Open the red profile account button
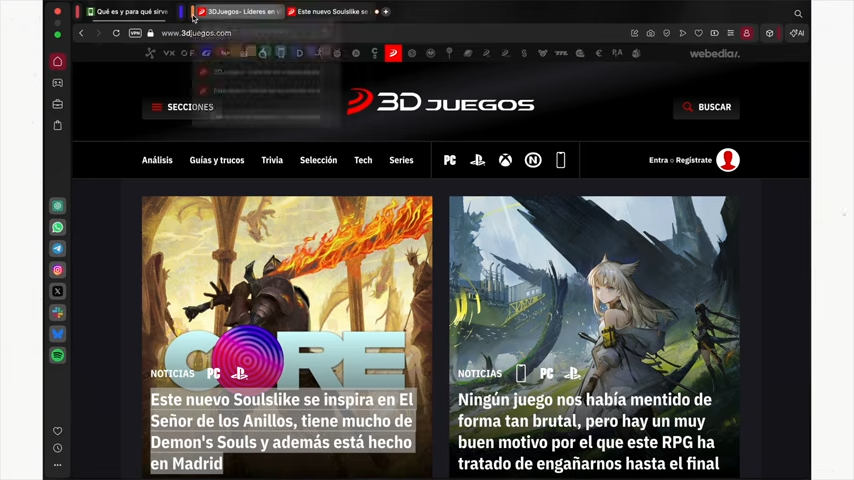 pyautogui.click(x=747, y=33)
